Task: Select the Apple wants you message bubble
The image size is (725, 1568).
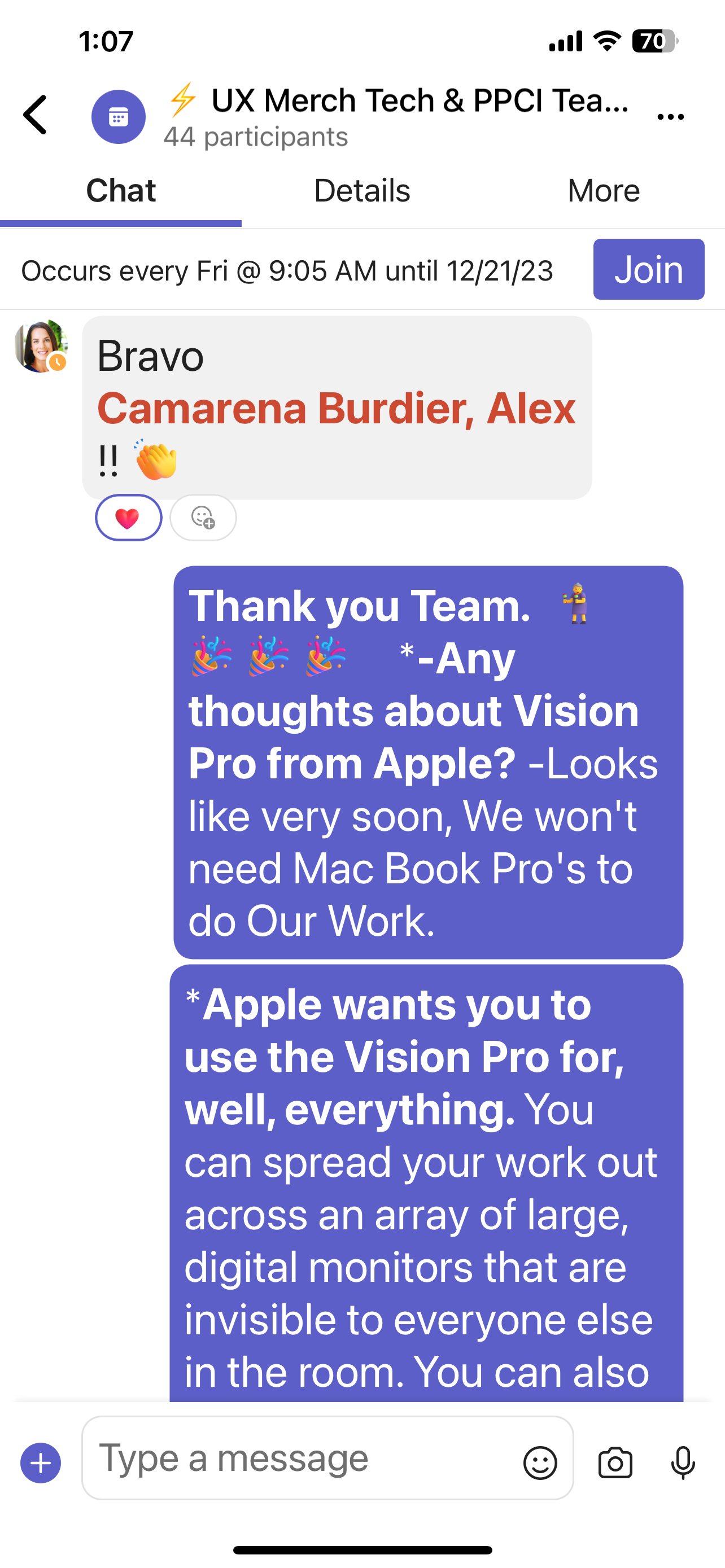Action: tap(426, 1183)
